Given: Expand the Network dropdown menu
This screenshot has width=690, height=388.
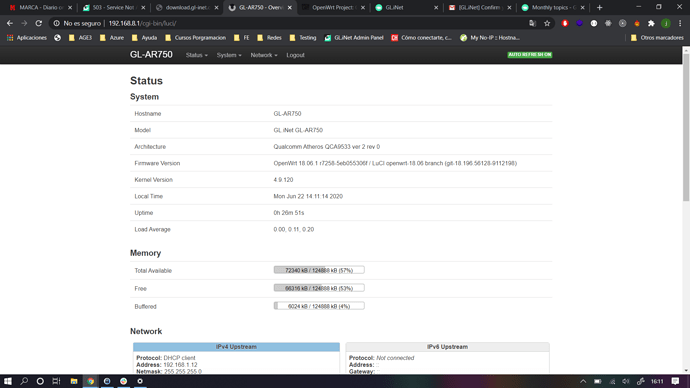Looking at the screenshot, I should coord(264,55).
